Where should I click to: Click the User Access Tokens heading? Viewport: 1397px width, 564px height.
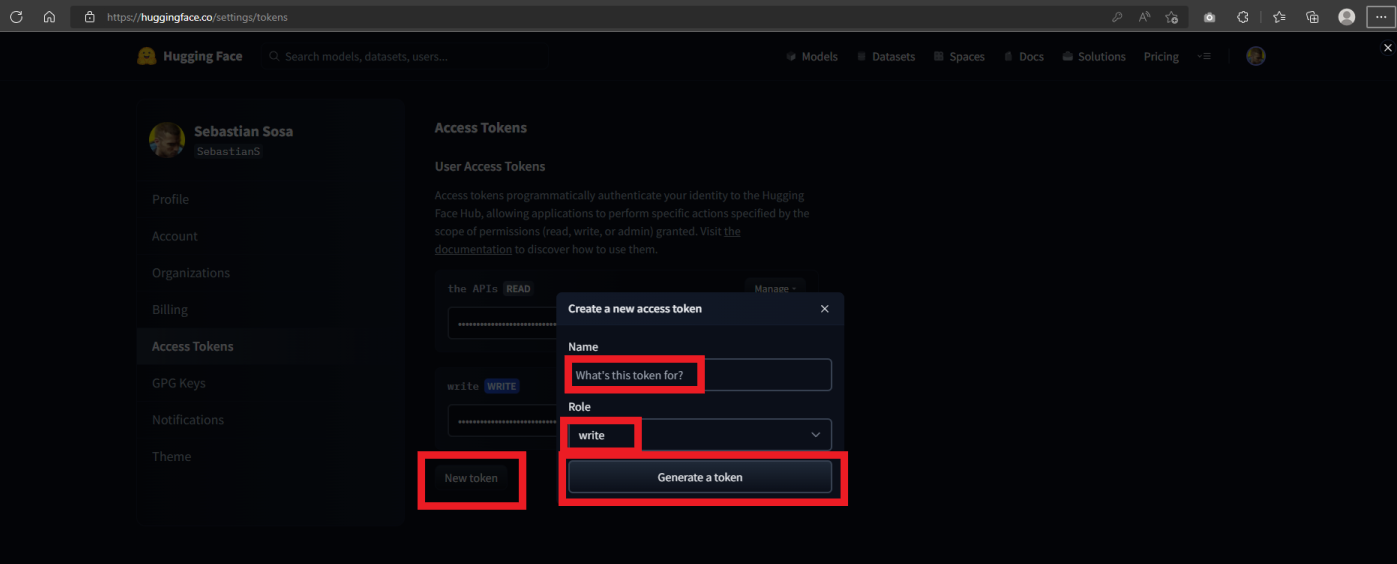[x=490, y=166]
